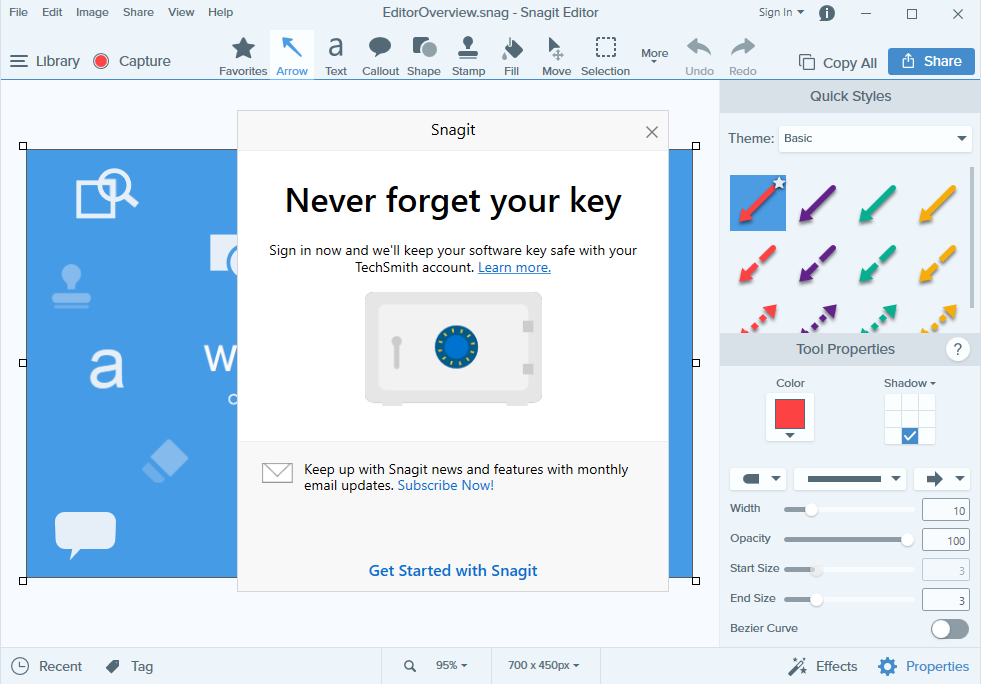Pick the dashed red arrow quick style
Viewport: 981px width, 684px height.
pos(758,263)
